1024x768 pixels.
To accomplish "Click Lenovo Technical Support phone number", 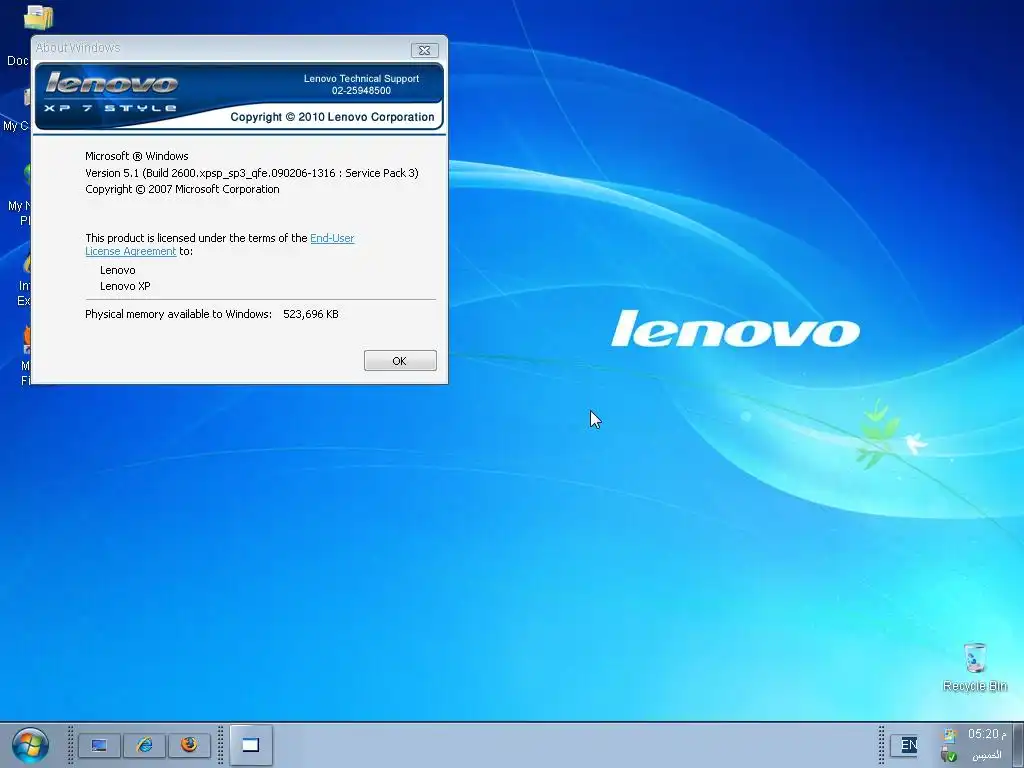I will pyautogui.click(x=361, y=91).
